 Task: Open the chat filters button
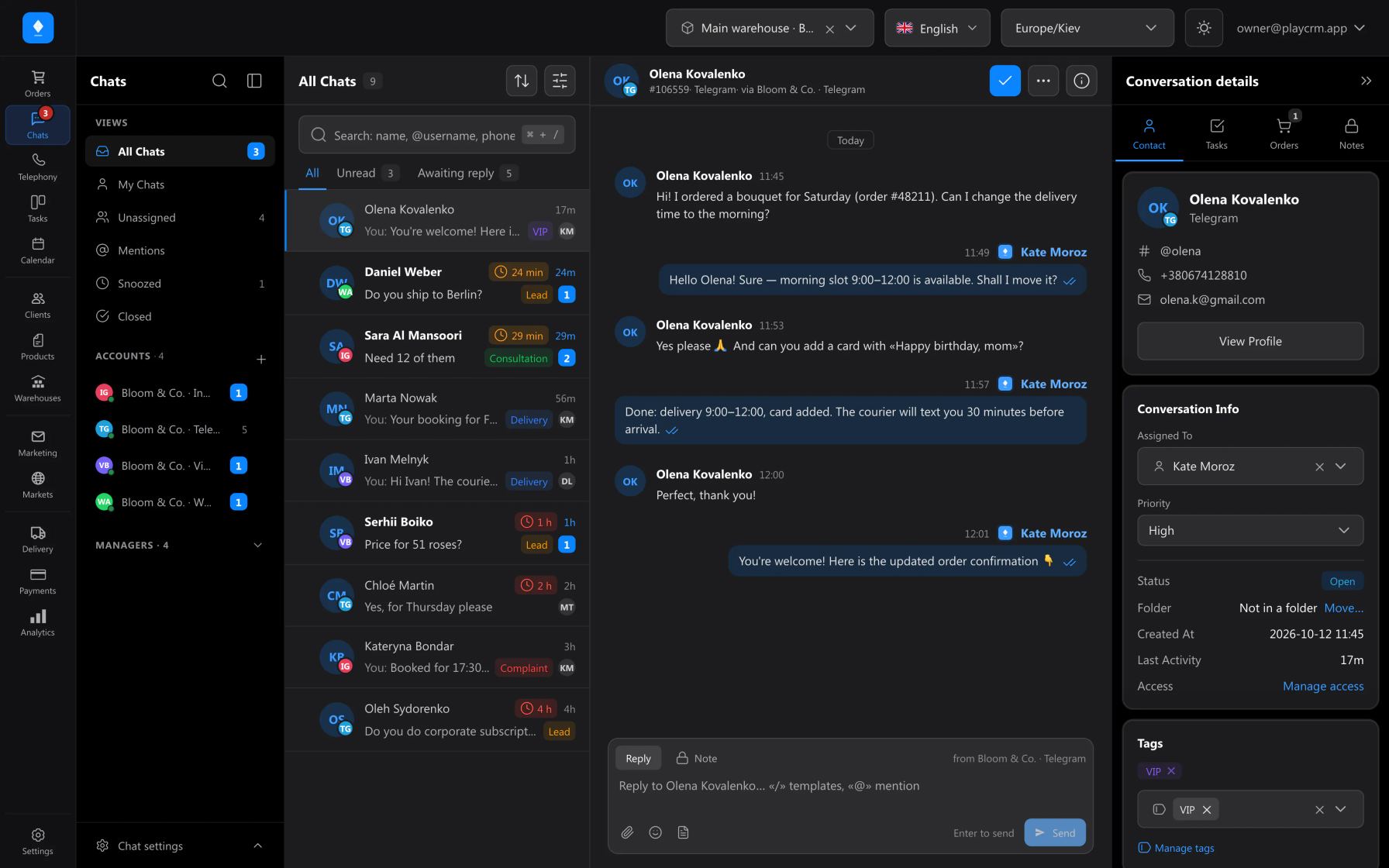(560, 81)
